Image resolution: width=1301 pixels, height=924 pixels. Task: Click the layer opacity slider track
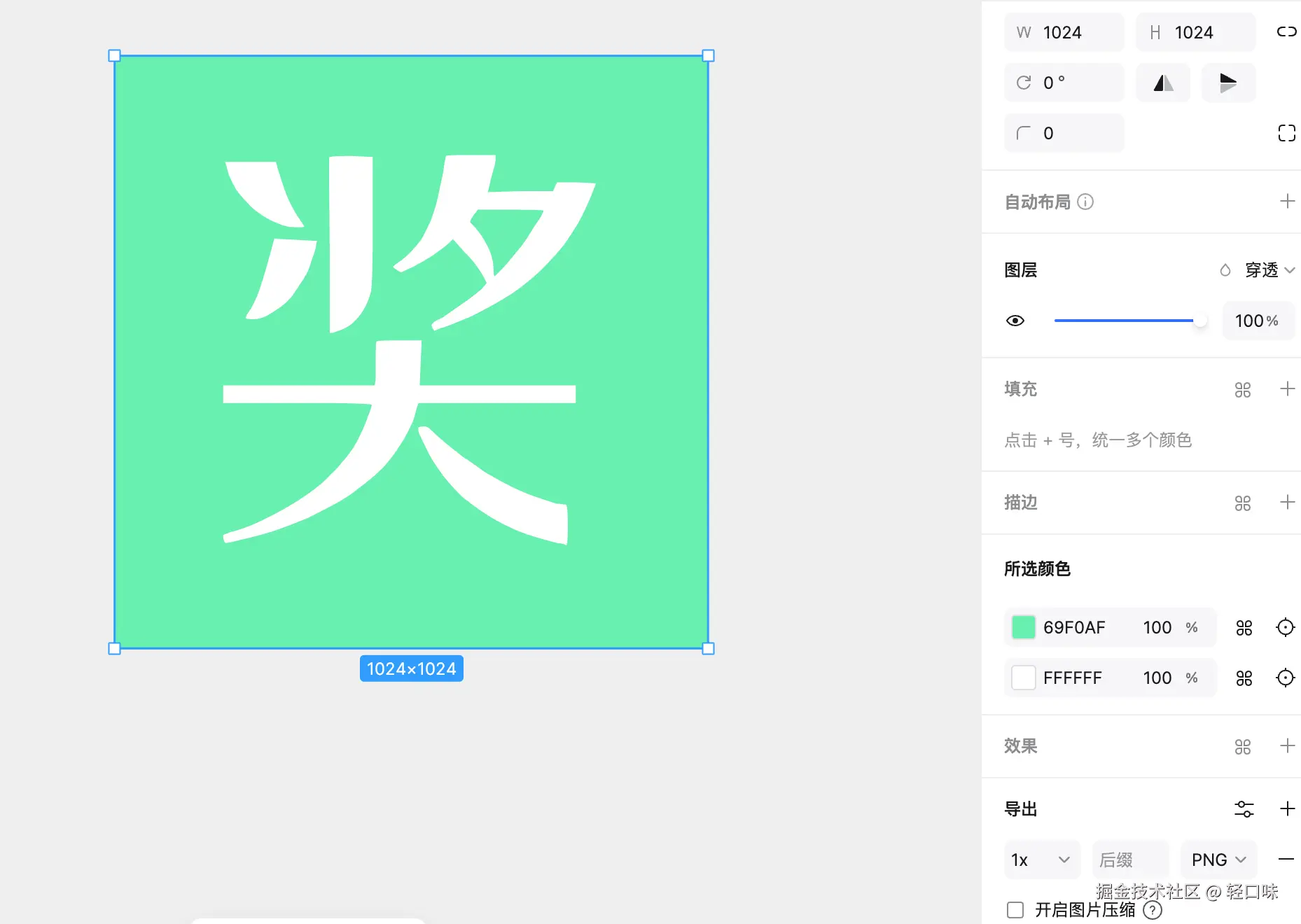(x=1130, y=321)
